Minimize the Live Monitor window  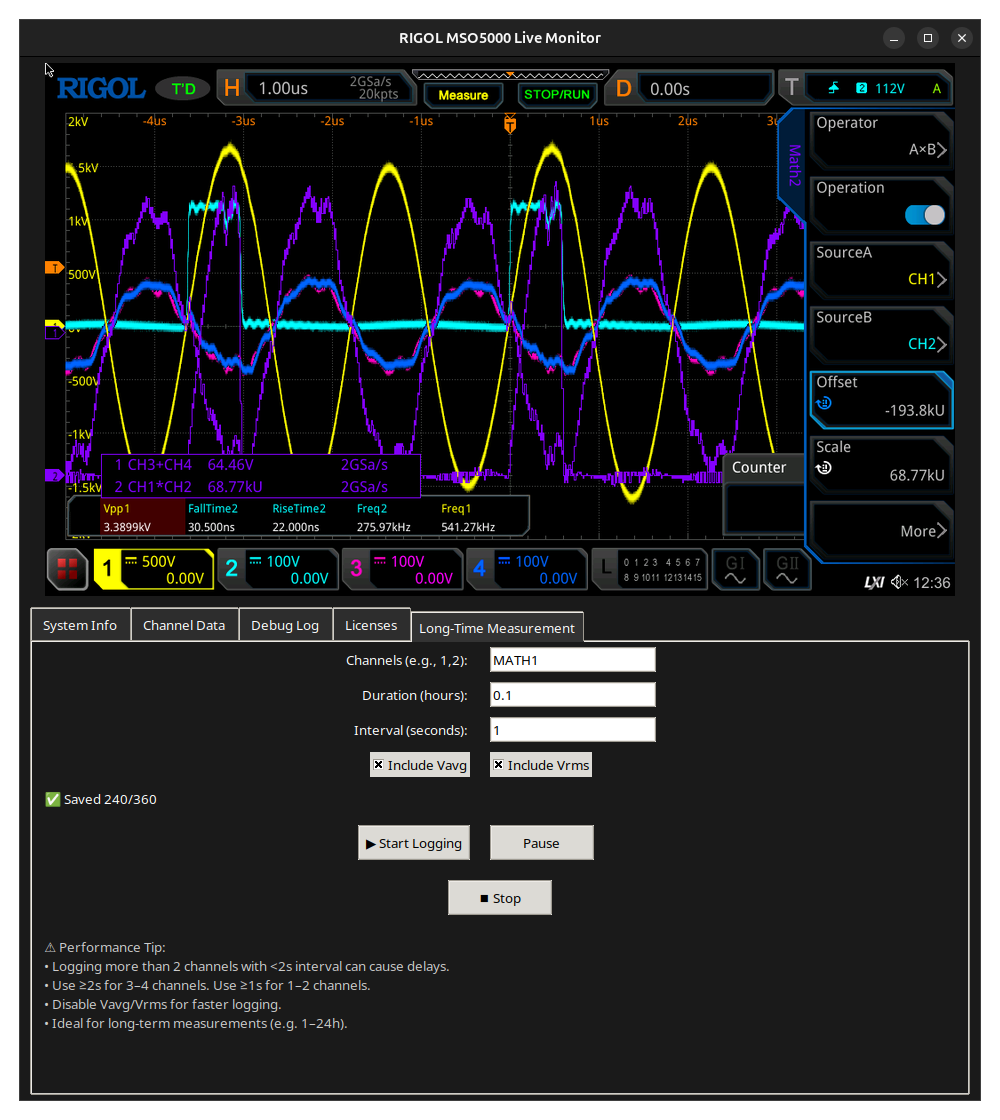894,38
